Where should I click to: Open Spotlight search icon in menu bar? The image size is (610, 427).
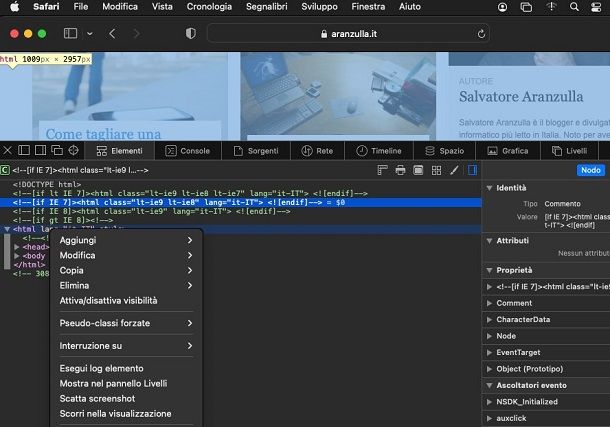(574, 7)
